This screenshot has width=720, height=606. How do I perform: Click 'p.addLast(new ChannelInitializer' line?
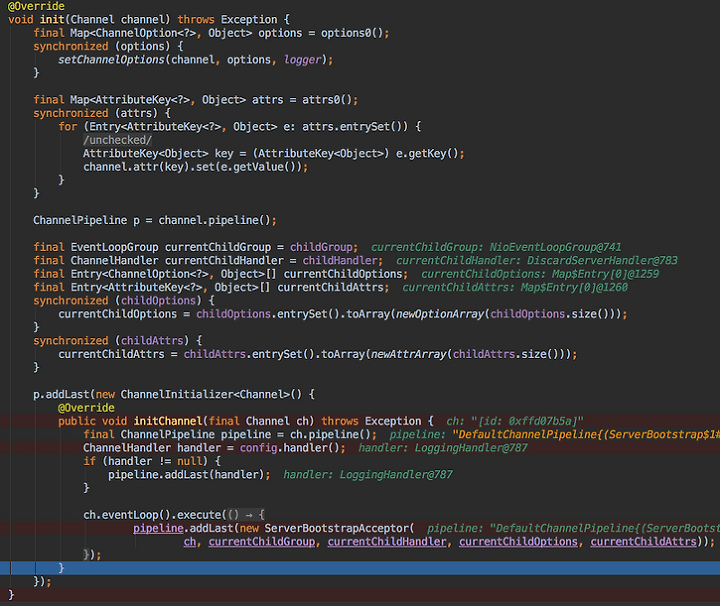click(x=174, y=394)
